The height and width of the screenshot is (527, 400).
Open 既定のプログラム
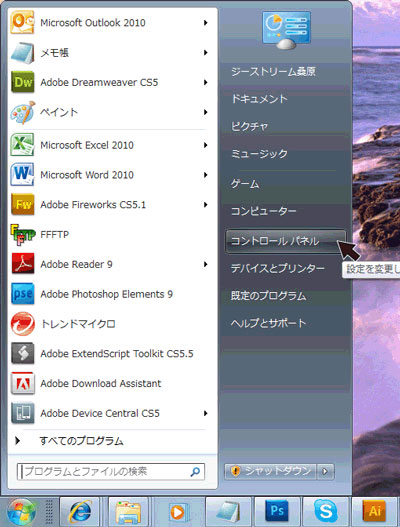tap(268, 295)
